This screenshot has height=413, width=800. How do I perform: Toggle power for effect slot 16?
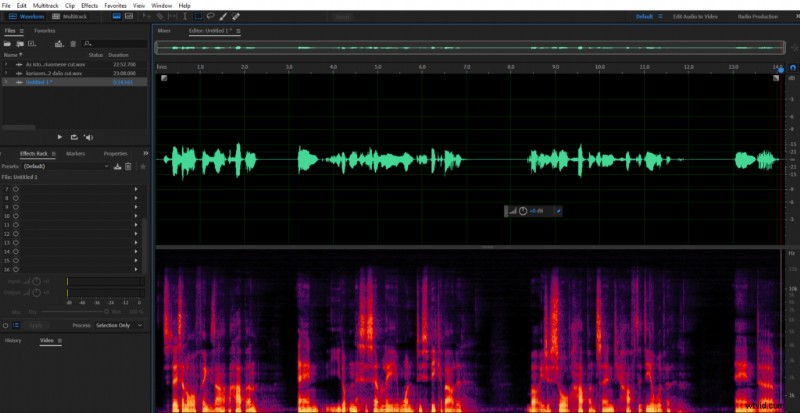[16, 269]
